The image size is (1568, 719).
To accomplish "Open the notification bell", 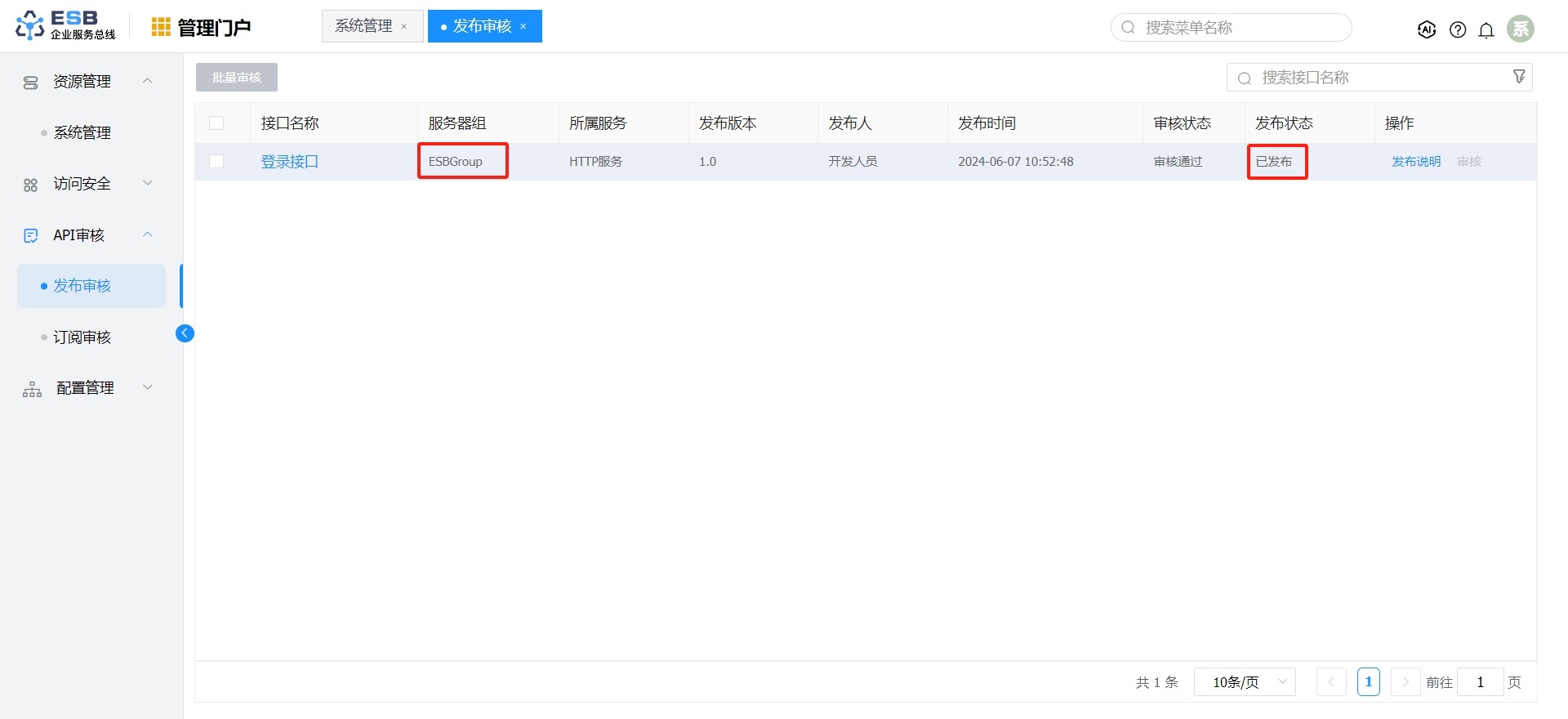I will click(1486, 30).
